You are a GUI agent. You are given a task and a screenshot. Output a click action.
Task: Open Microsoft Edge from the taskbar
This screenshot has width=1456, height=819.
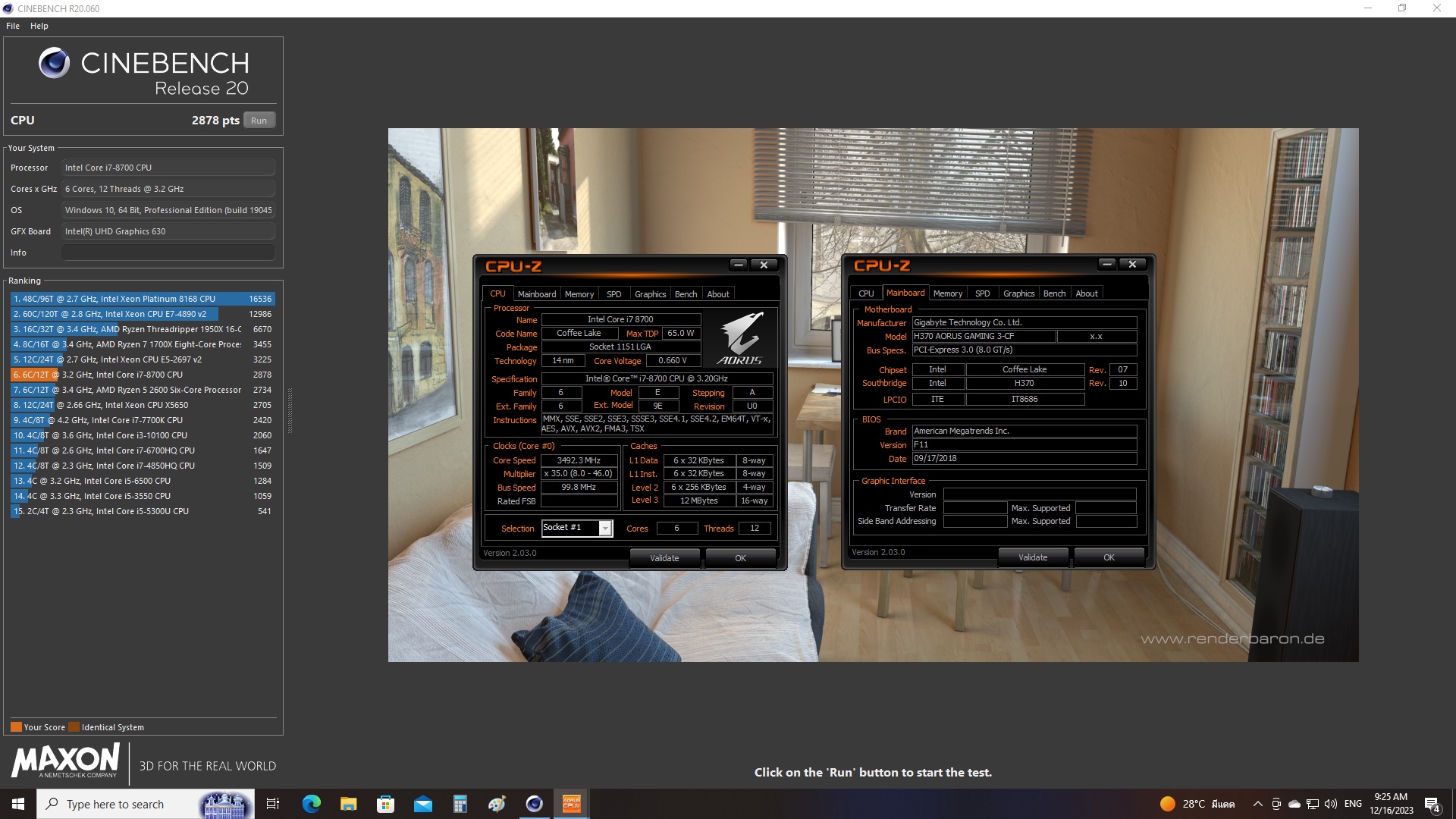click(311, 804)
